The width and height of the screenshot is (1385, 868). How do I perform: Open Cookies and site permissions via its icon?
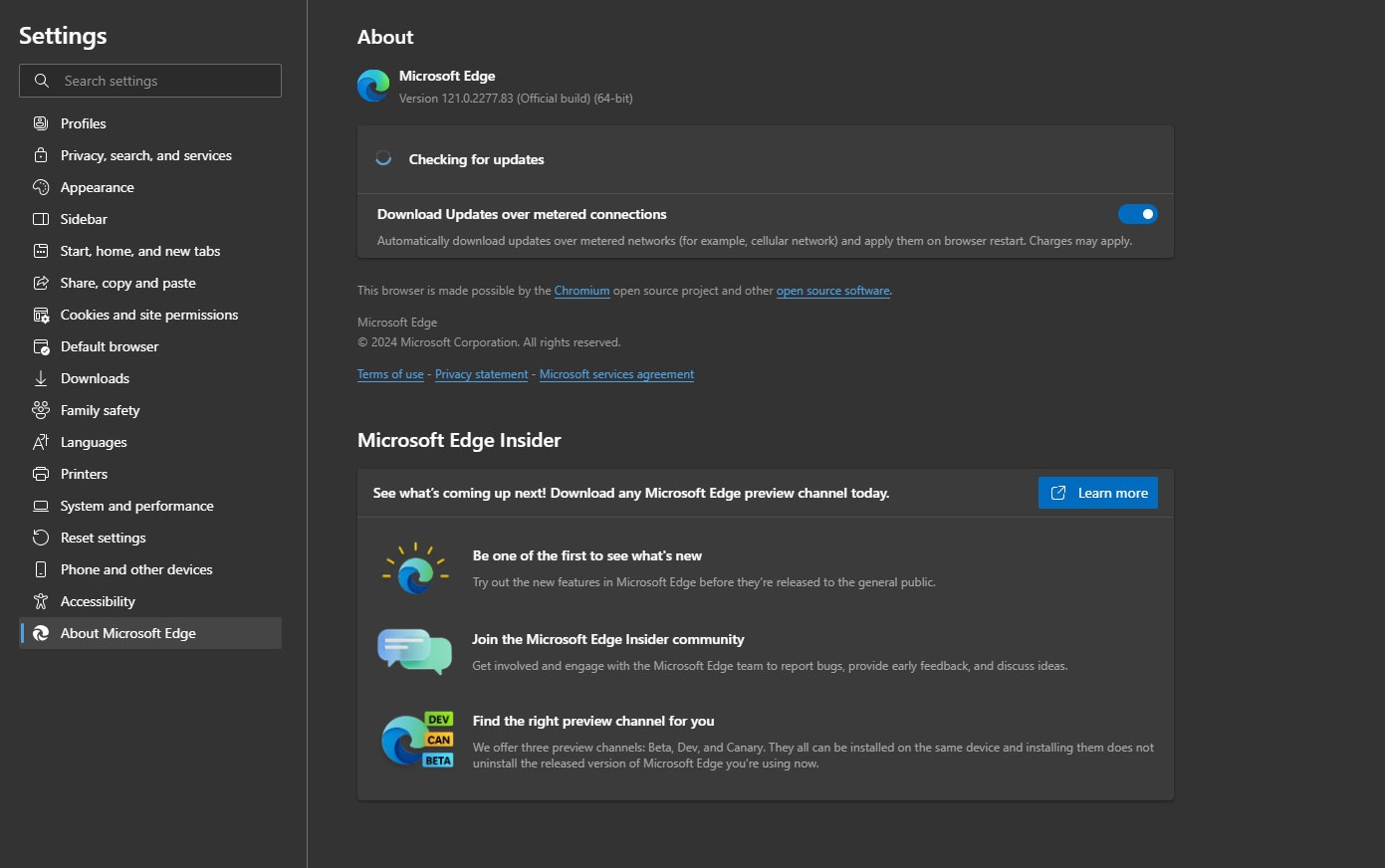click(40, 315)
